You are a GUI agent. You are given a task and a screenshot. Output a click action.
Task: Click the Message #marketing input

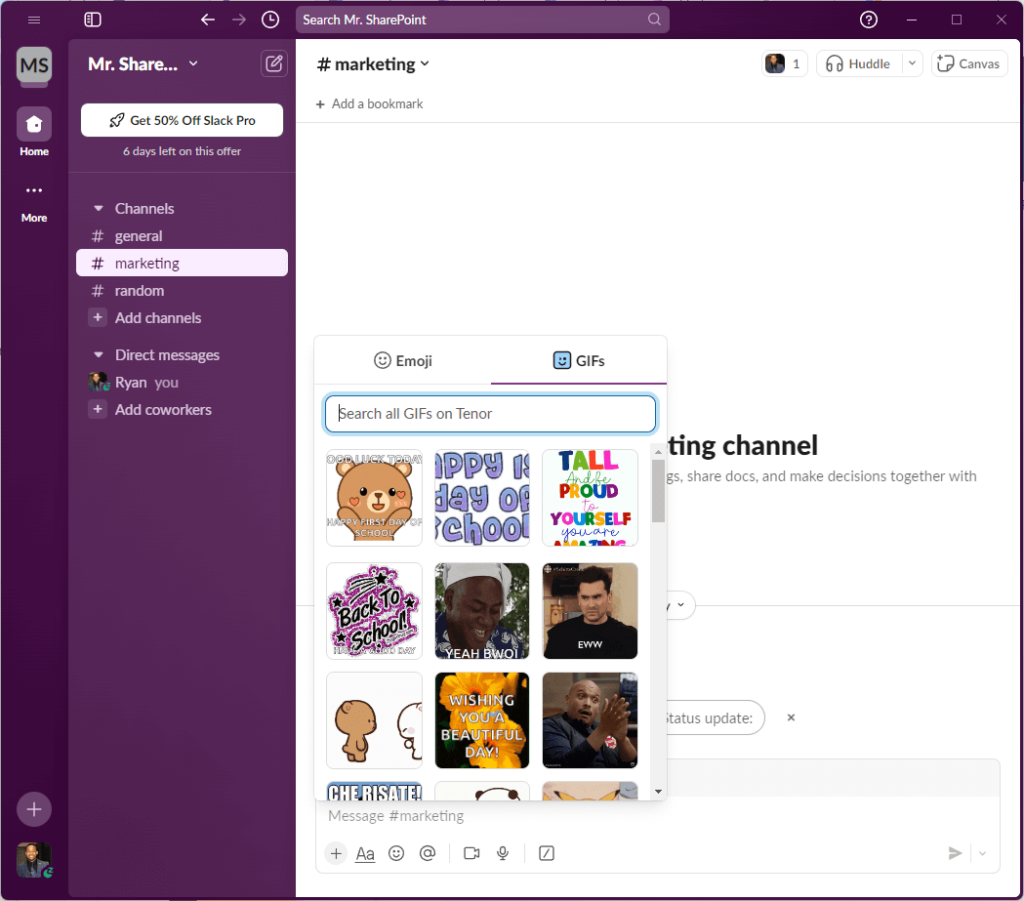point(658,815)
